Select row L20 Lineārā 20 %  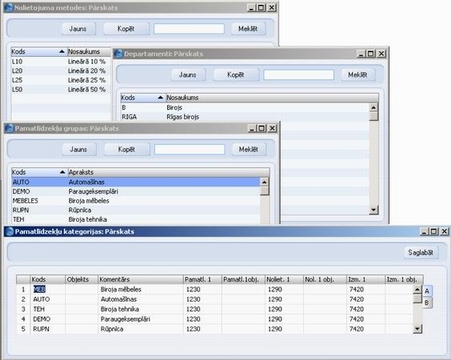pos(61,71)
